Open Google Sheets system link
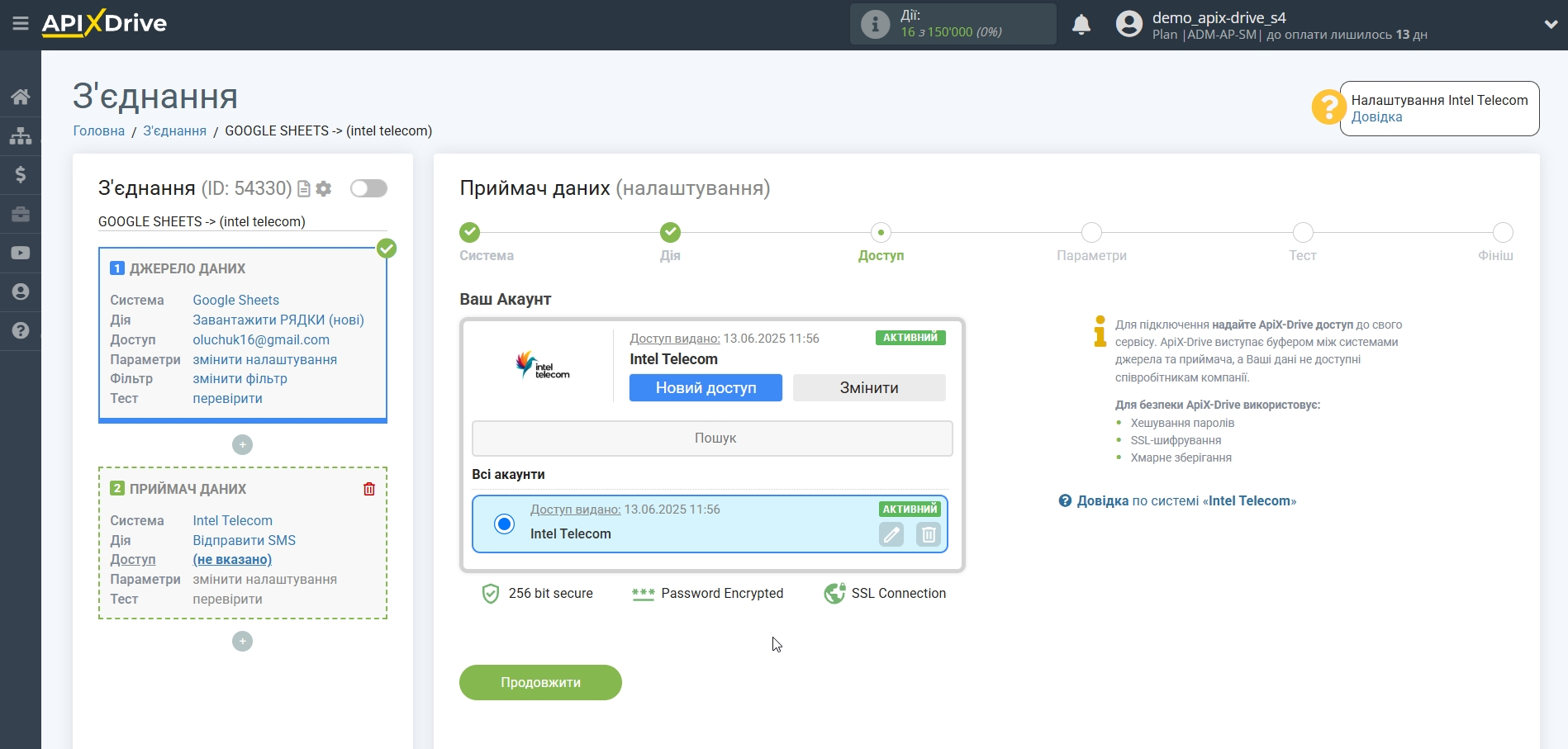The width and height of the screenshot is (1568, 749). pos(236,300)
